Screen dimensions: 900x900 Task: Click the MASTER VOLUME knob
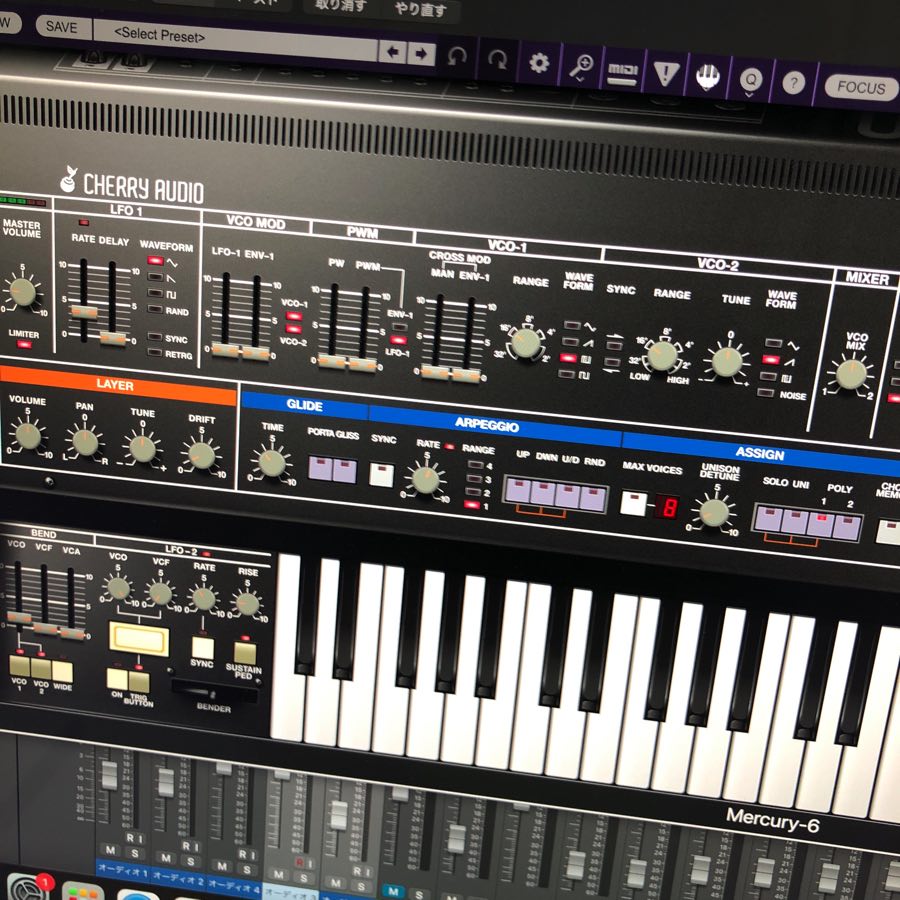[x=23, y=292]
